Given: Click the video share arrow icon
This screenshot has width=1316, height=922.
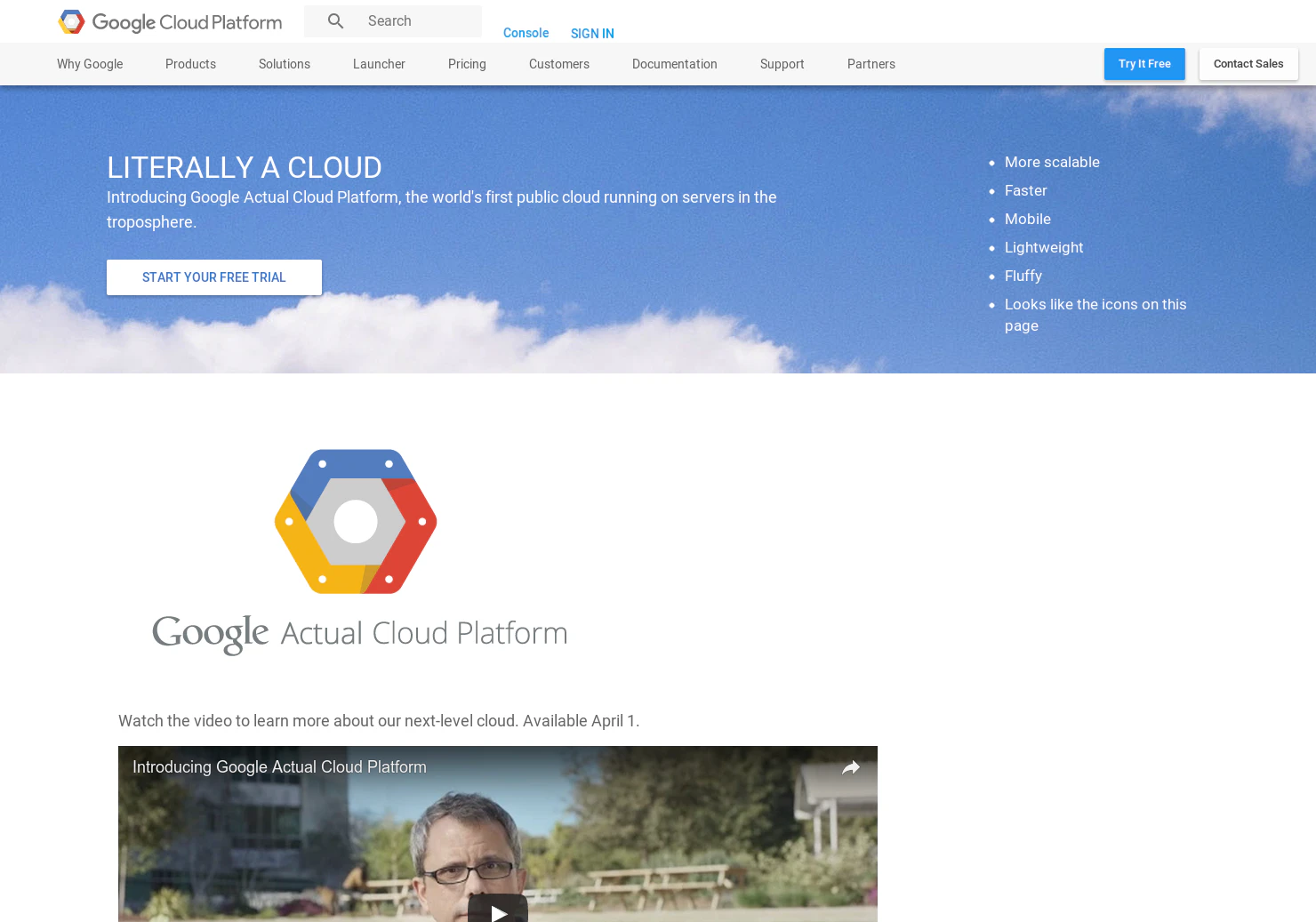Looking at the screenshot, I should pyautogui.click(x=851, y=767).
